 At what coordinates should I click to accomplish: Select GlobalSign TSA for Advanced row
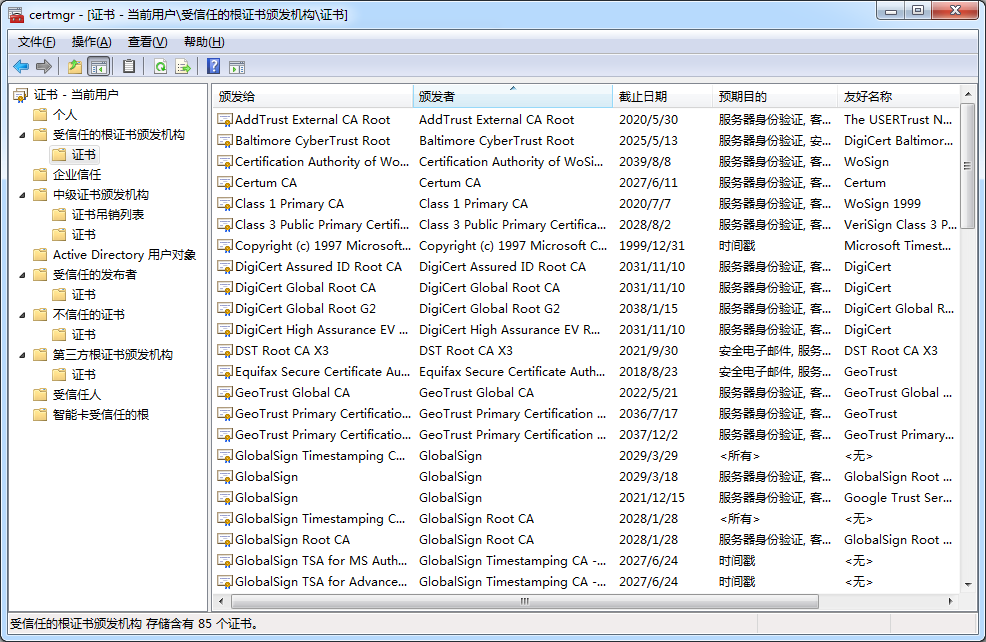pyautogui.click(x=586, y=582)
